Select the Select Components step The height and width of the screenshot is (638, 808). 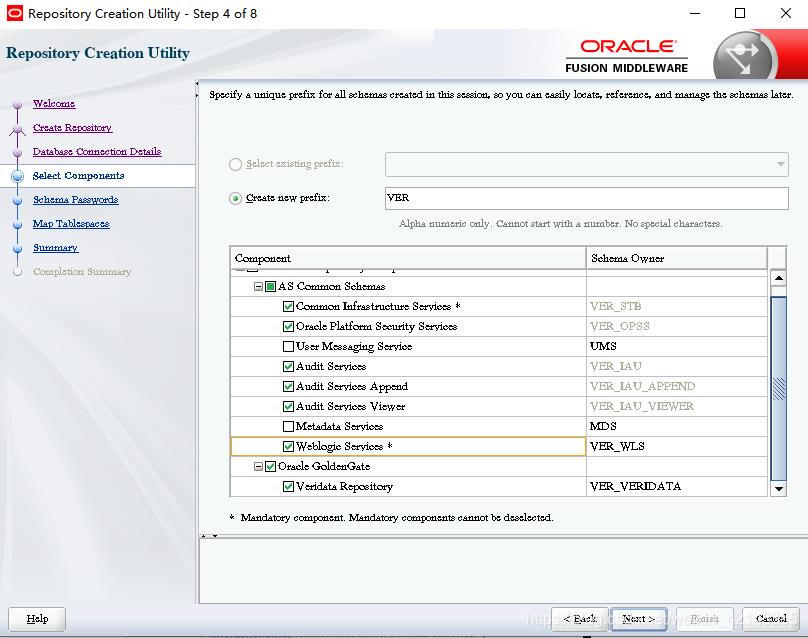(78, 176)
